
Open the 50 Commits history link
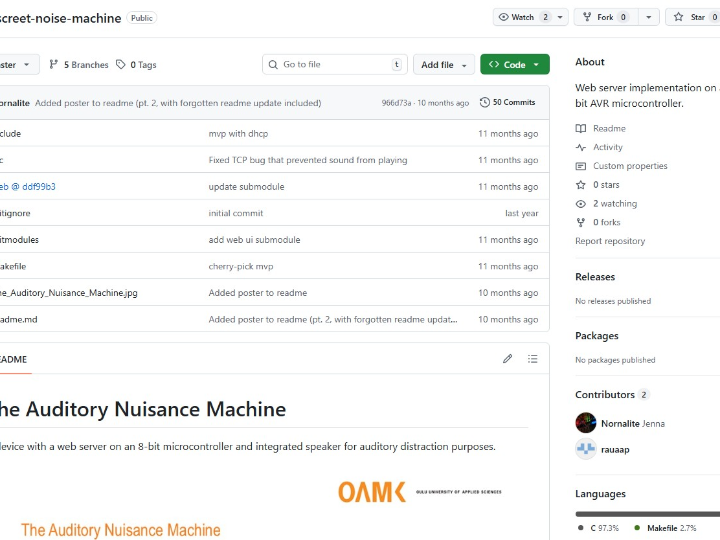coord(508,102)
